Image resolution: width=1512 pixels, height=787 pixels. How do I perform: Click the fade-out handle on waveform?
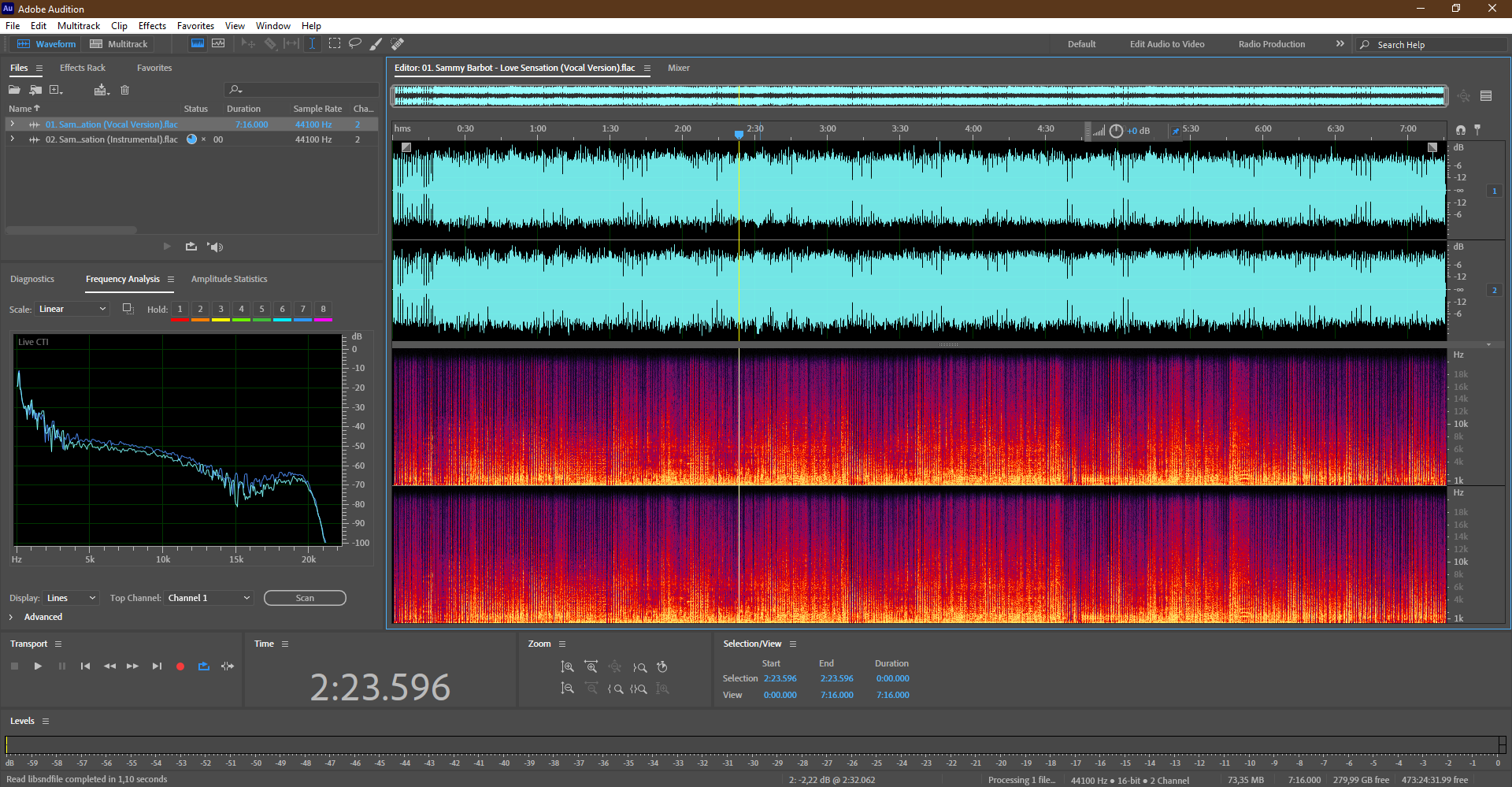1432,147
